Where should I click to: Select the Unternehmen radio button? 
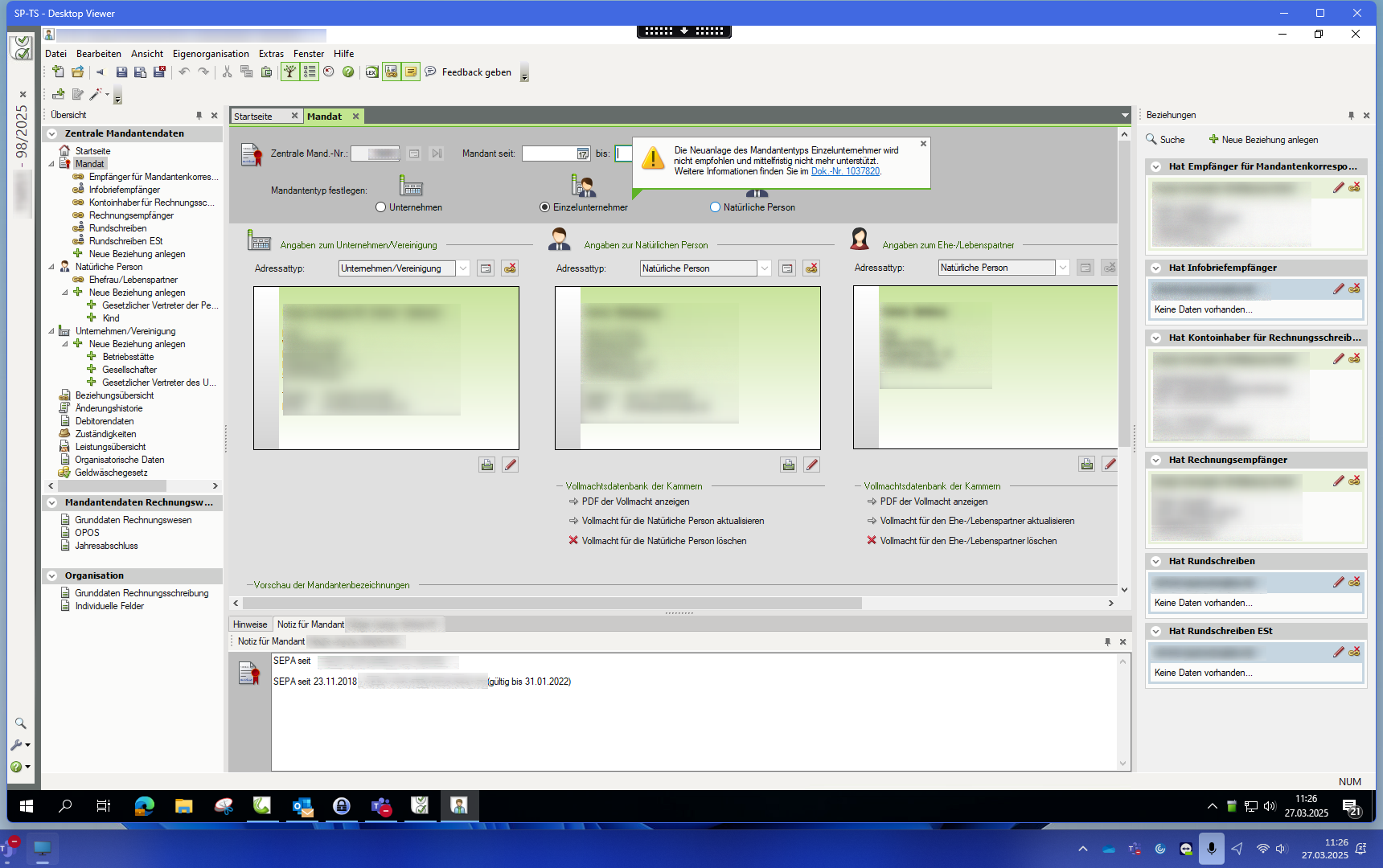click(x=381, y=207)
